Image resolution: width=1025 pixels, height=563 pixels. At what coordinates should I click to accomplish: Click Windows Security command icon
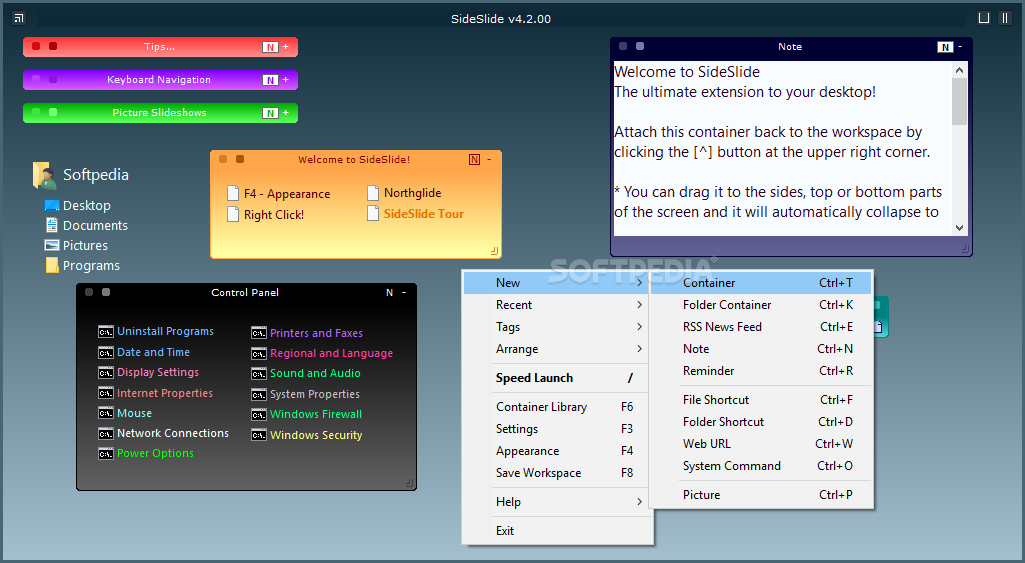tap(259, 435)
